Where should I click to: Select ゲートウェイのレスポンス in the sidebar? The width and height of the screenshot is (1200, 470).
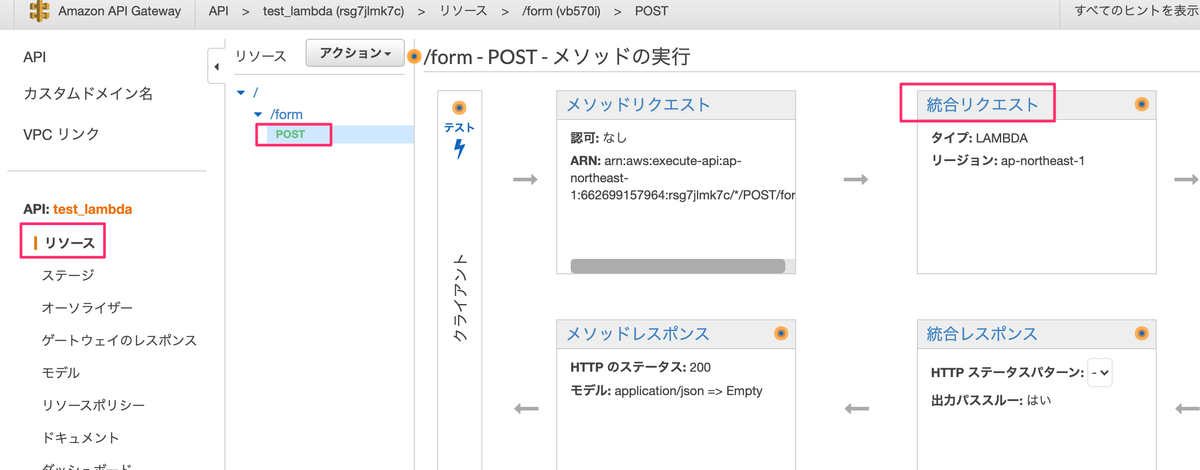pos(119,340)
